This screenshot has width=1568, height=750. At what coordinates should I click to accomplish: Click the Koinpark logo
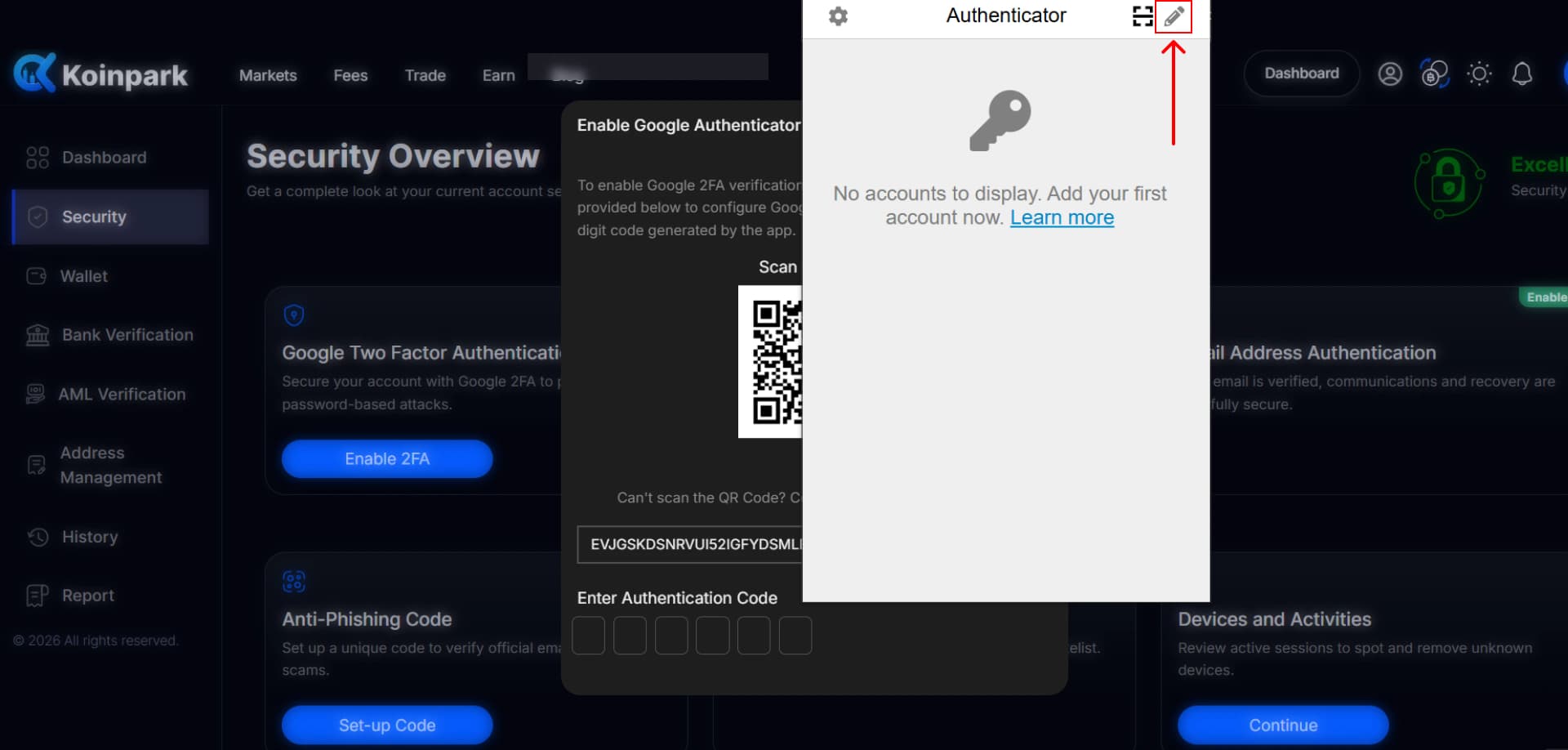pyautogui.click(x=100, y=74)
